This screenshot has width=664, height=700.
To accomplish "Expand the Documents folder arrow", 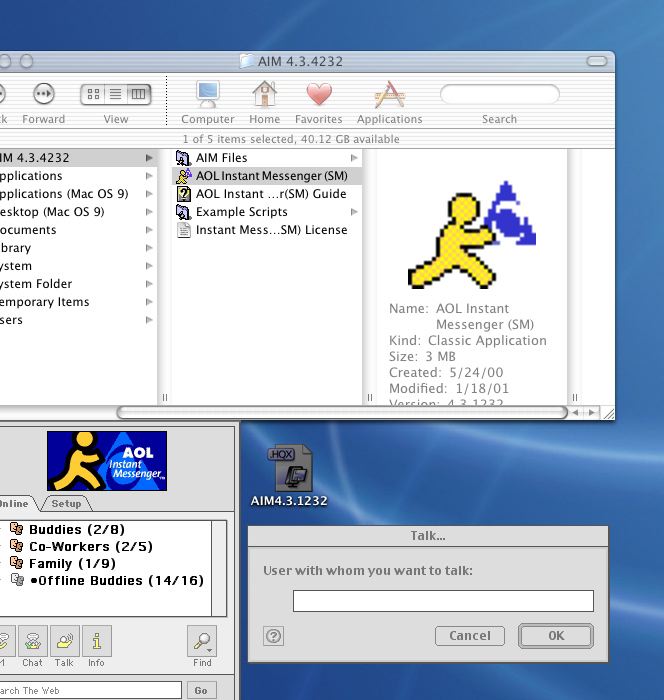I will [149, 230].
